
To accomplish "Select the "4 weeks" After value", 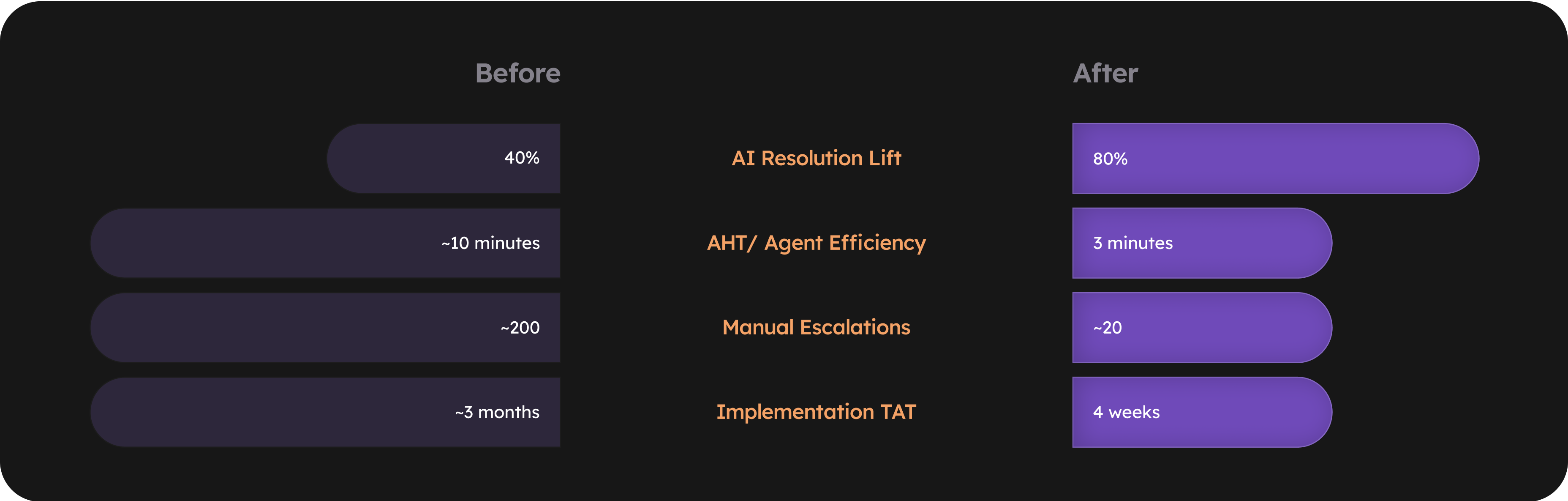I will point(1126,413).
